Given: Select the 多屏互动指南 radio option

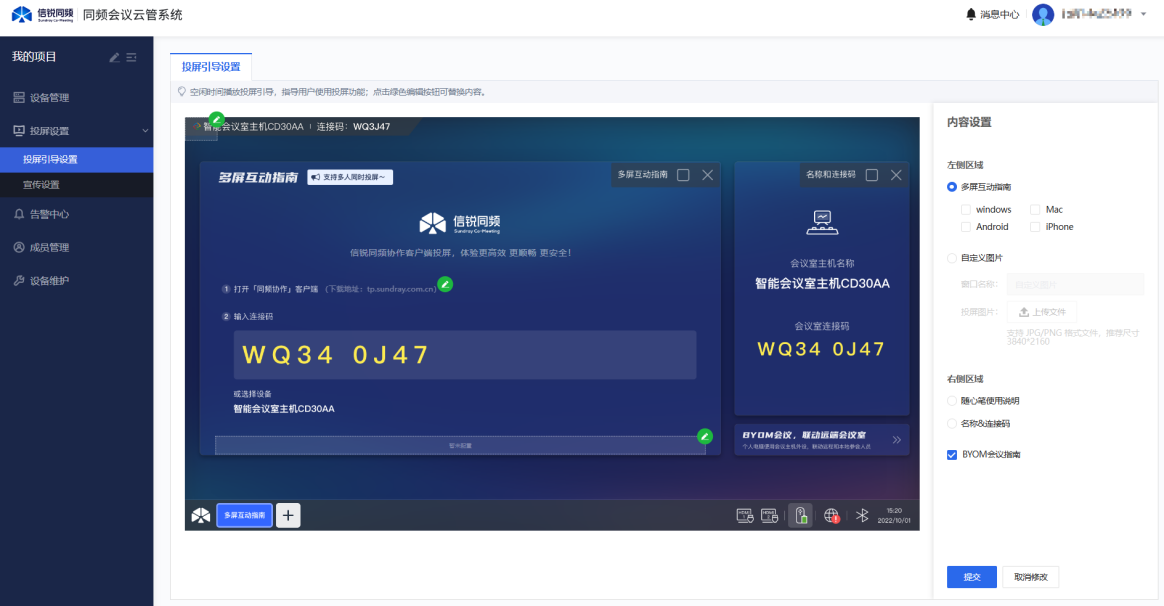Looking at the screenshot, I should coord(952,187).
